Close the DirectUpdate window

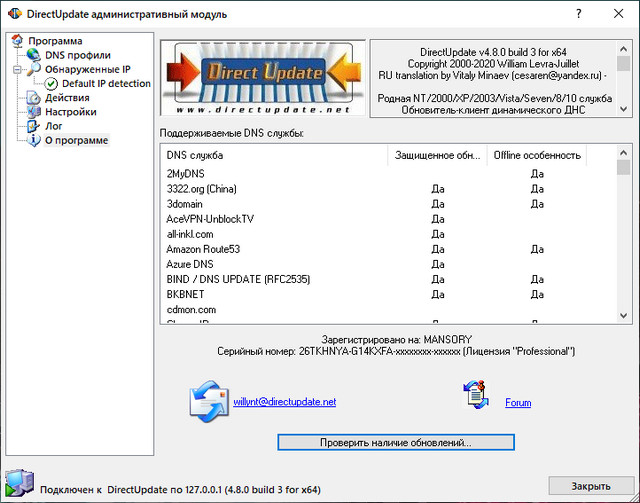(x=618, y=13)
